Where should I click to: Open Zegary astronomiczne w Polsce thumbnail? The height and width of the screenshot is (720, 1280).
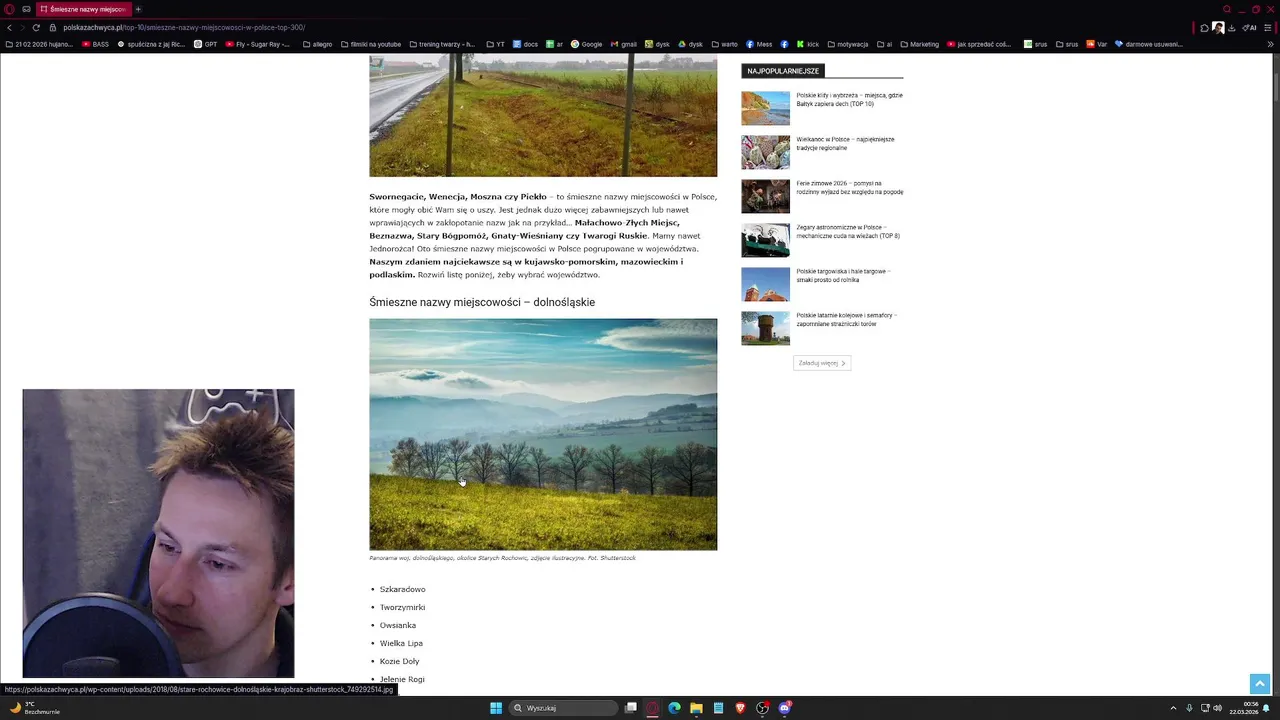coord(765,240)
